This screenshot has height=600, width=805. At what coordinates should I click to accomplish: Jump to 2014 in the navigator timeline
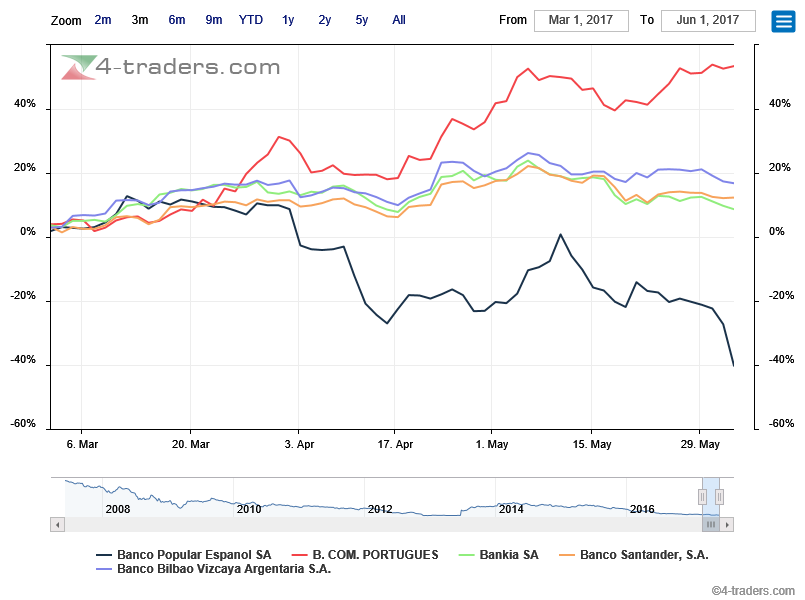pos(511,509)
